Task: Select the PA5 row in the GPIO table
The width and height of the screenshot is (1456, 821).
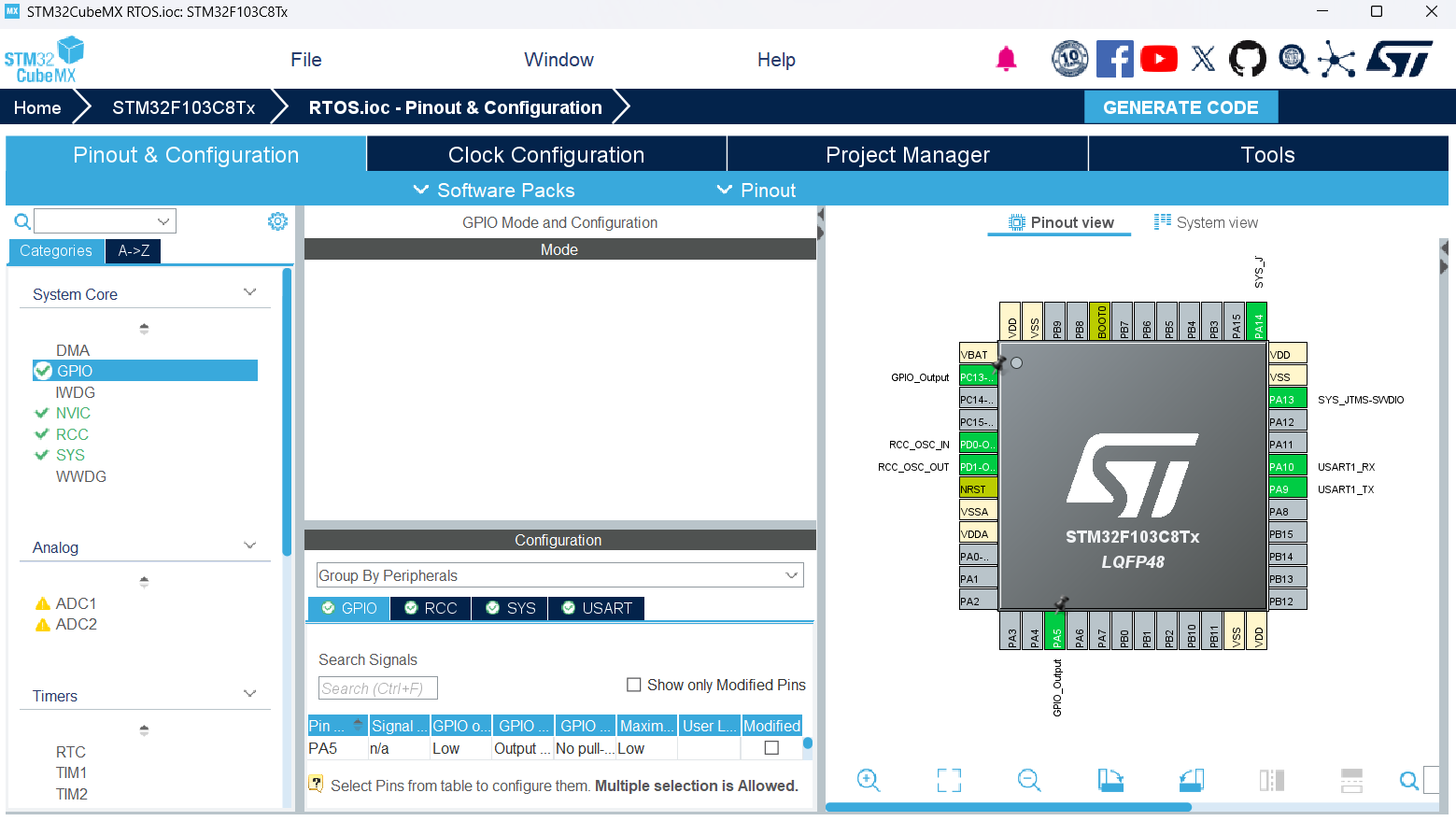Action: click(555, 748)
